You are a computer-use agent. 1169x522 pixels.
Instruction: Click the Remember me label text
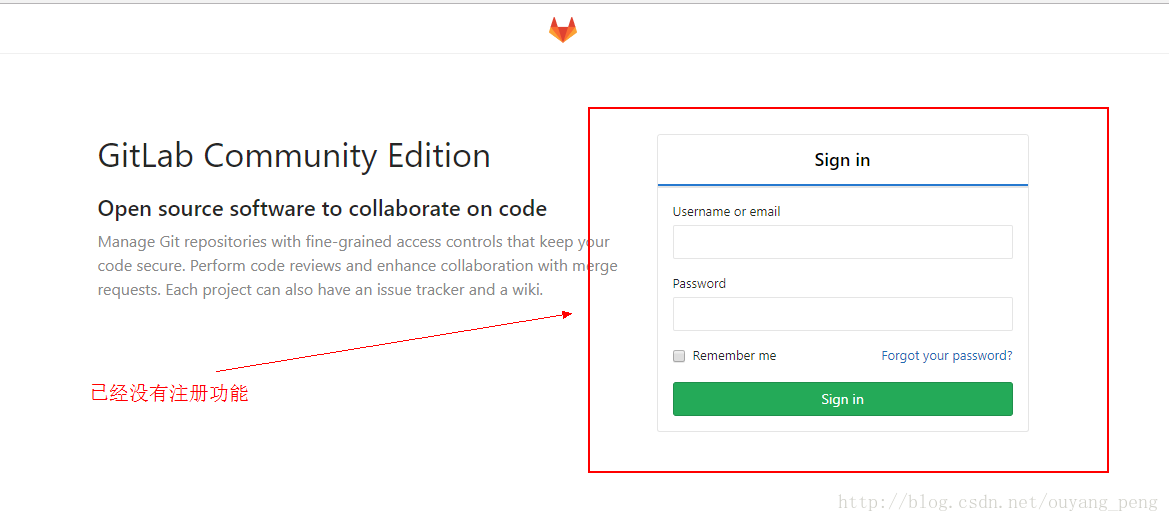point(734,356)
